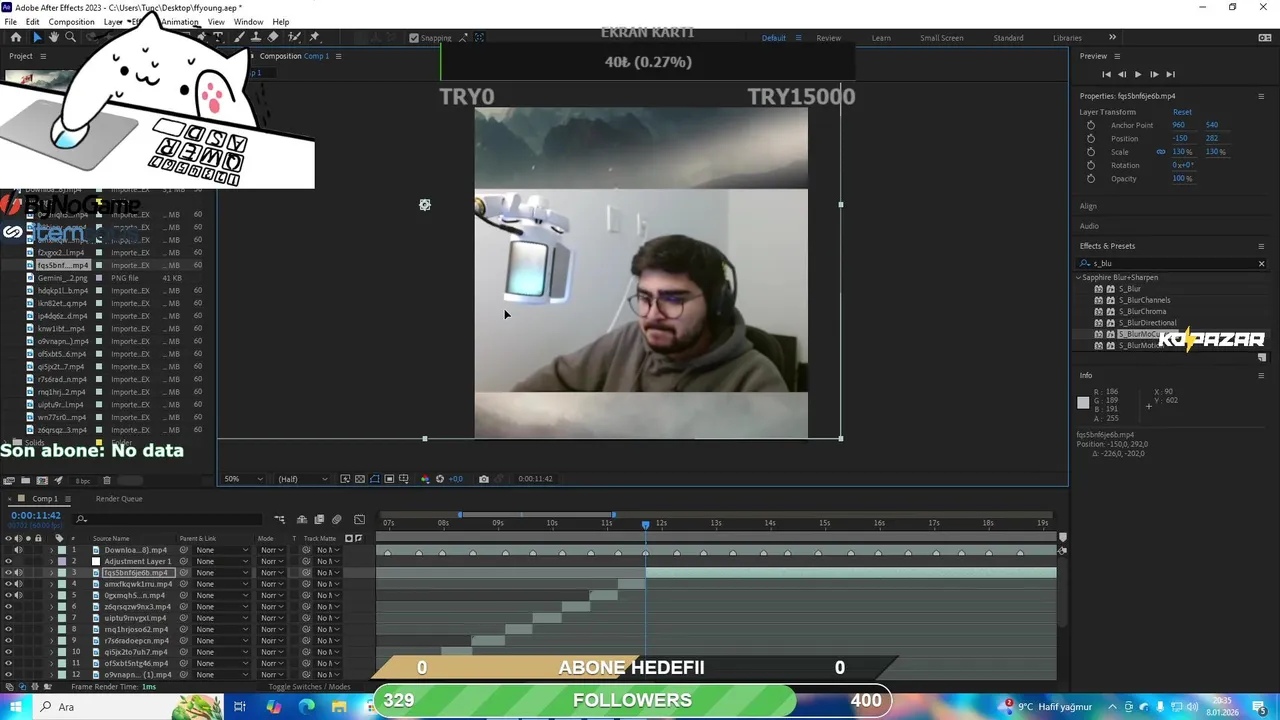
Task: Open blend mode dropdown for layer 6
Action: click(x=272, y=607)
